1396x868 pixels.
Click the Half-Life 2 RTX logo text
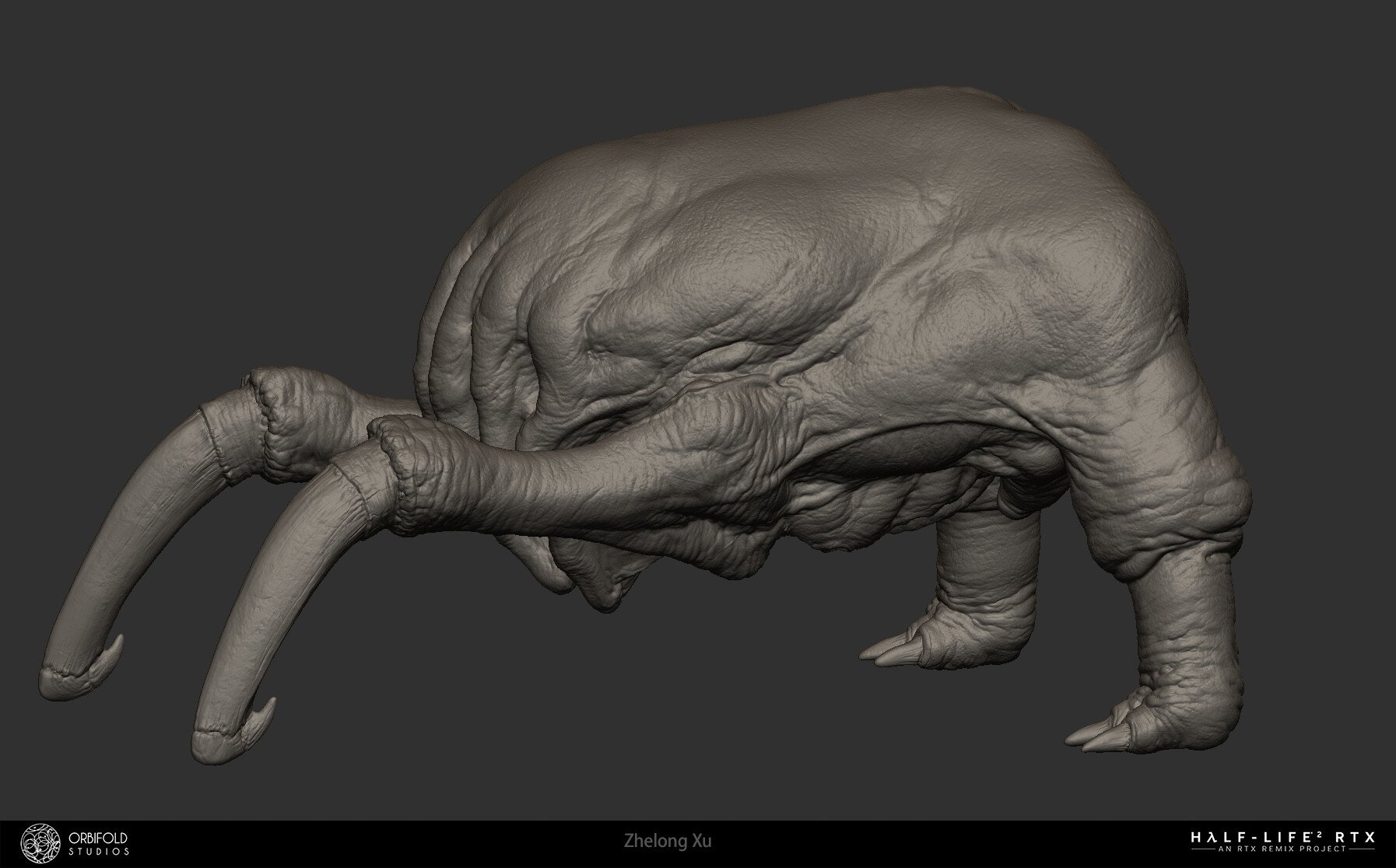tap(1284, 838)
